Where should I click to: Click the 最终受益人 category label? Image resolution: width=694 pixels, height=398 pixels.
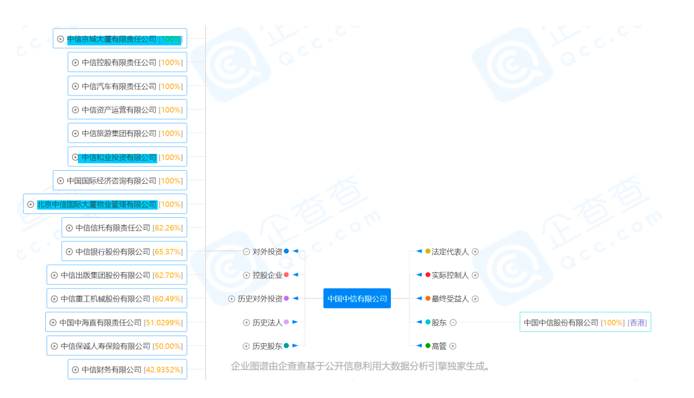click(450, 299)
